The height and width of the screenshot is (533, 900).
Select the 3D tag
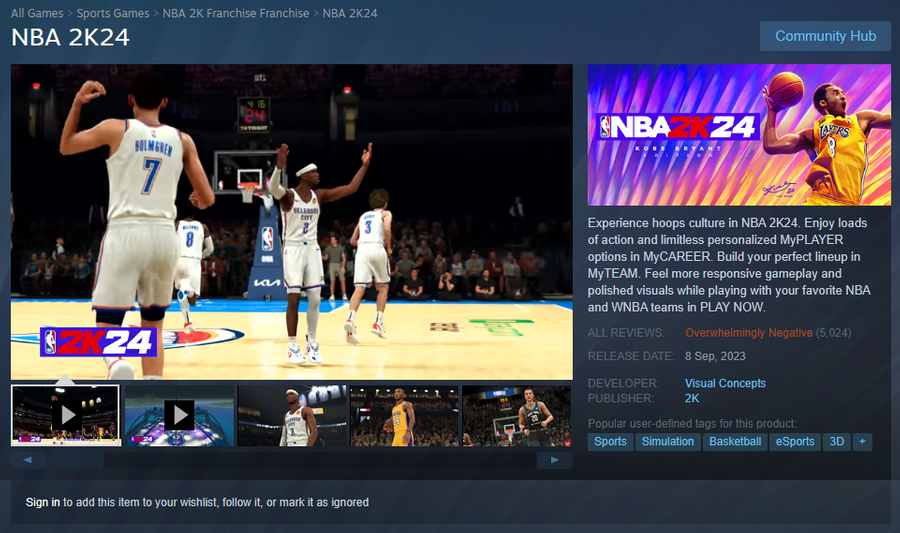(837, 442)
